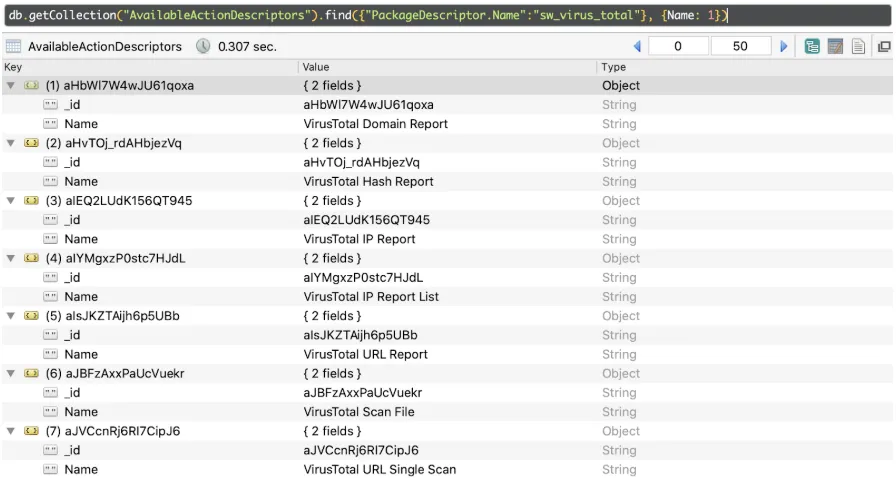
Task: Click string icon of Name VirusTotal URL Report
Action: tap(50, 354)
